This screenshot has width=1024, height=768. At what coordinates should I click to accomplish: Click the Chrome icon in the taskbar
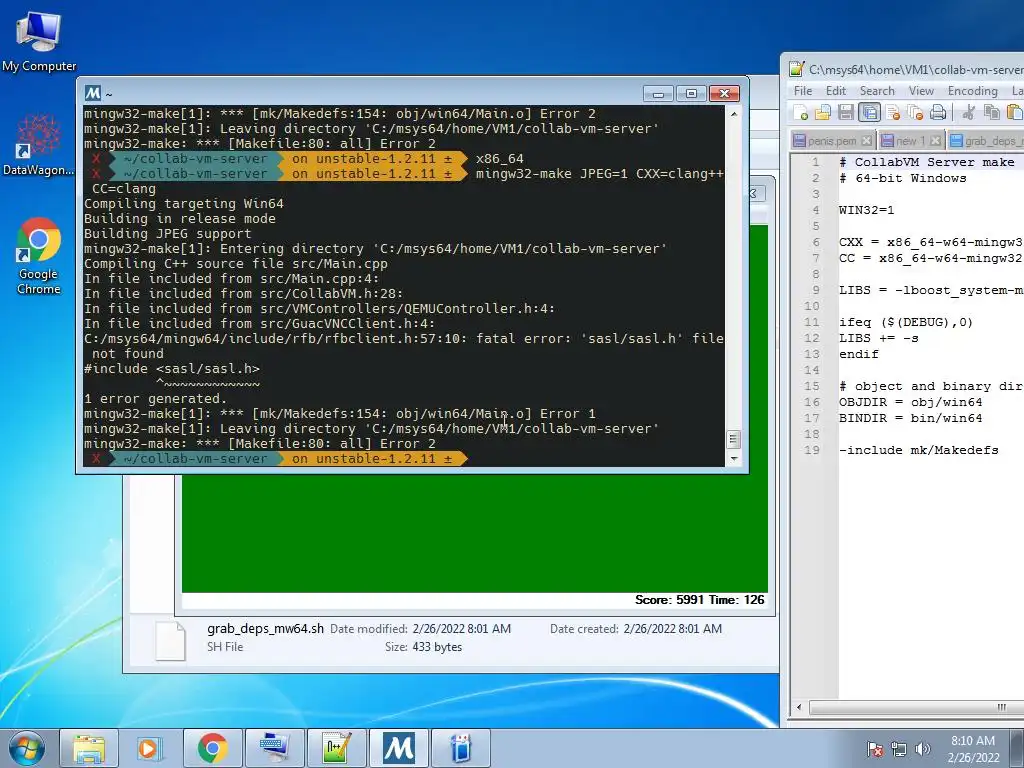pyautogui.click(x=212, y=748)
